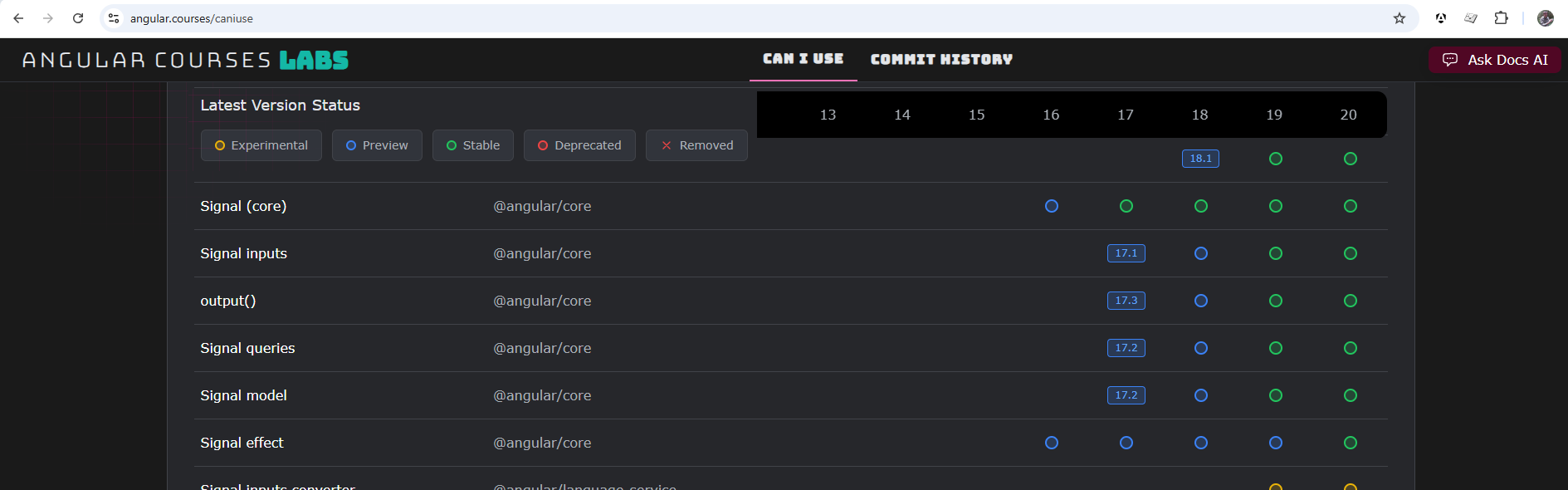This screenshot has width=1568, height=490.
Task: Click Signal (core) stable circle for v17
Action: 1126,206
